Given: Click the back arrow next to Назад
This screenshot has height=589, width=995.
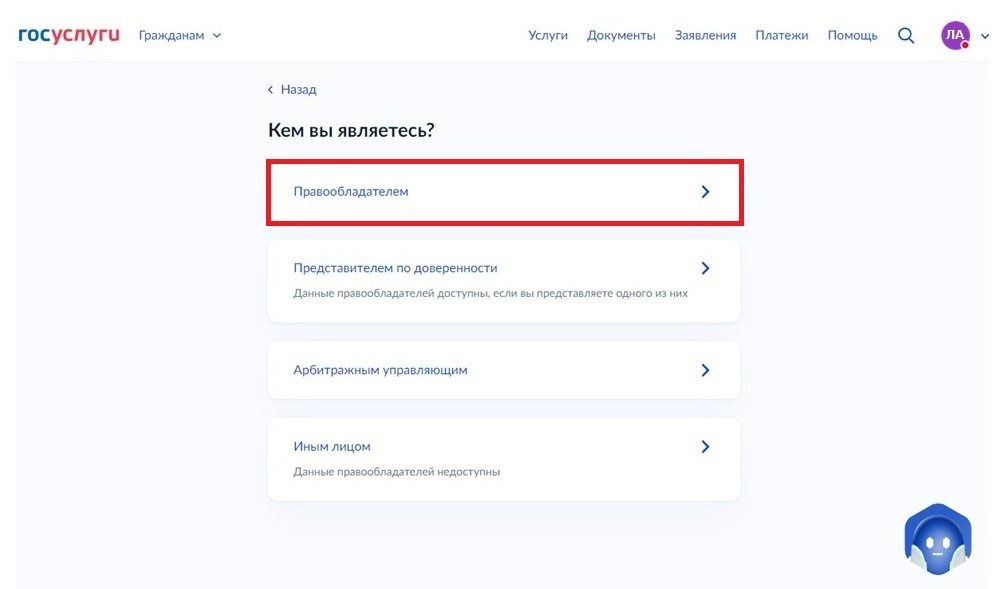Looking at the screenshot, I should click(270, 89).
